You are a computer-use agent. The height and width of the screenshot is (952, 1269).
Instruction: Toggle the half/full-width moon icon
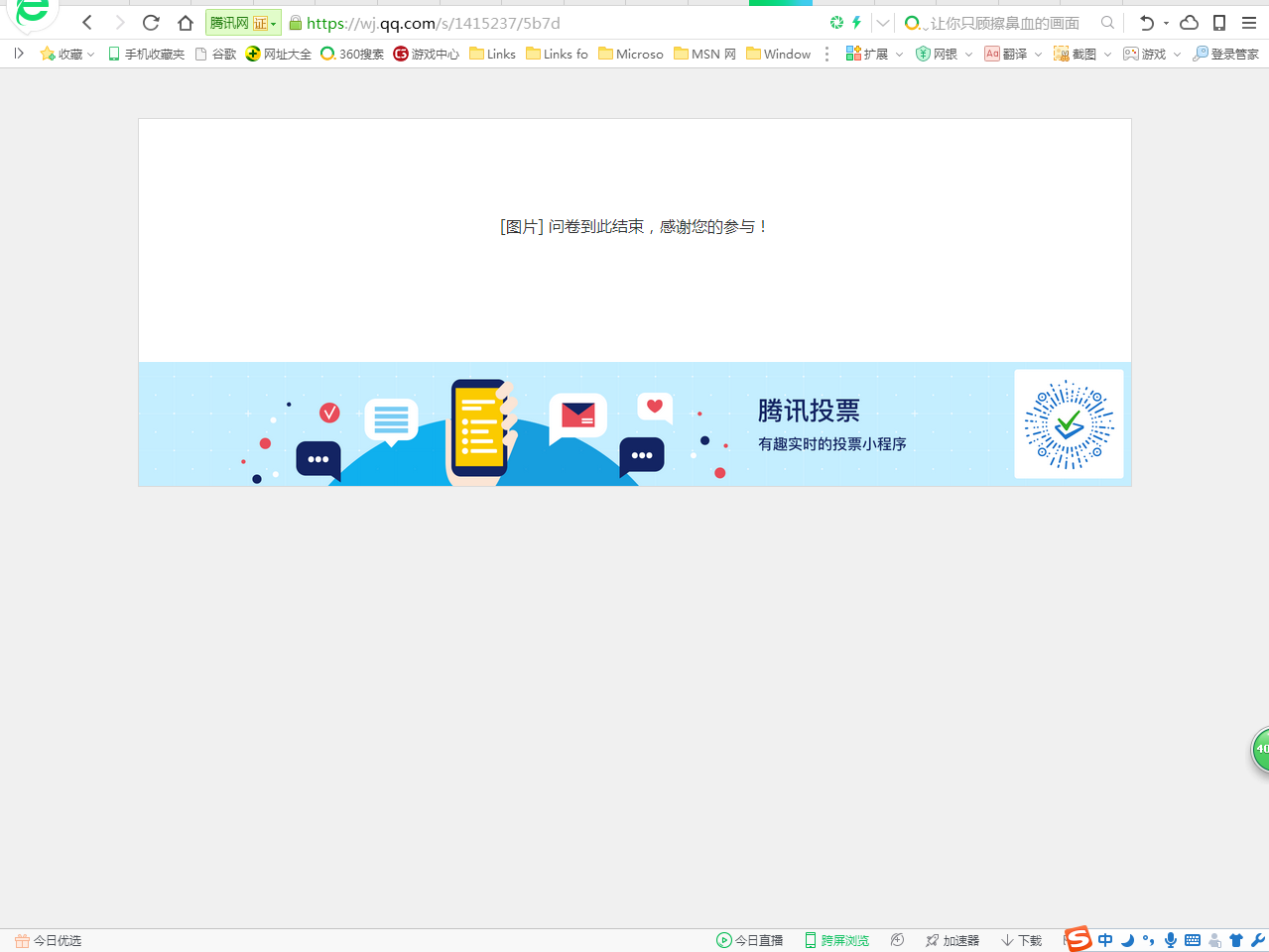click(1127, 940)
